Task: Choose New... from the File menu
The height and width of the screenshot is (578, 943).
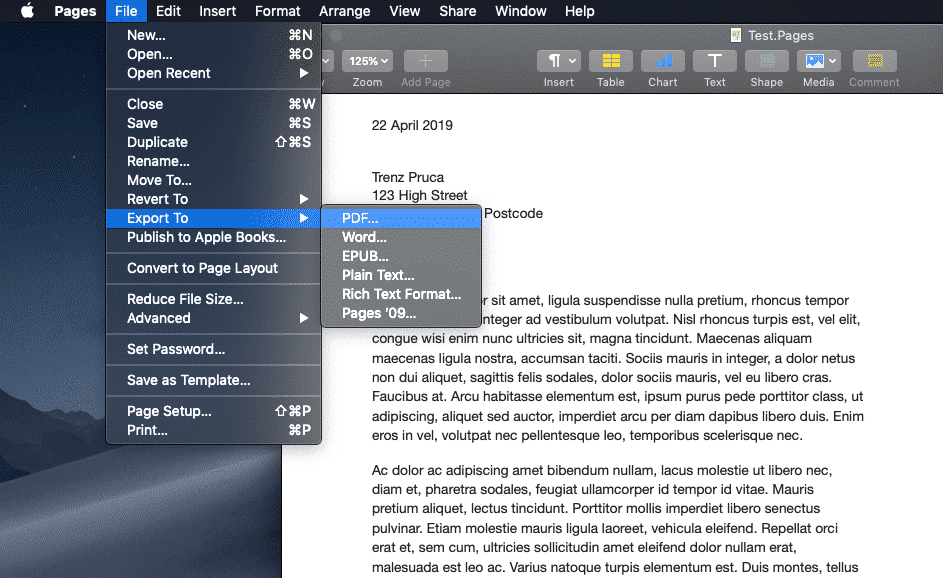Action: point(213,35)
